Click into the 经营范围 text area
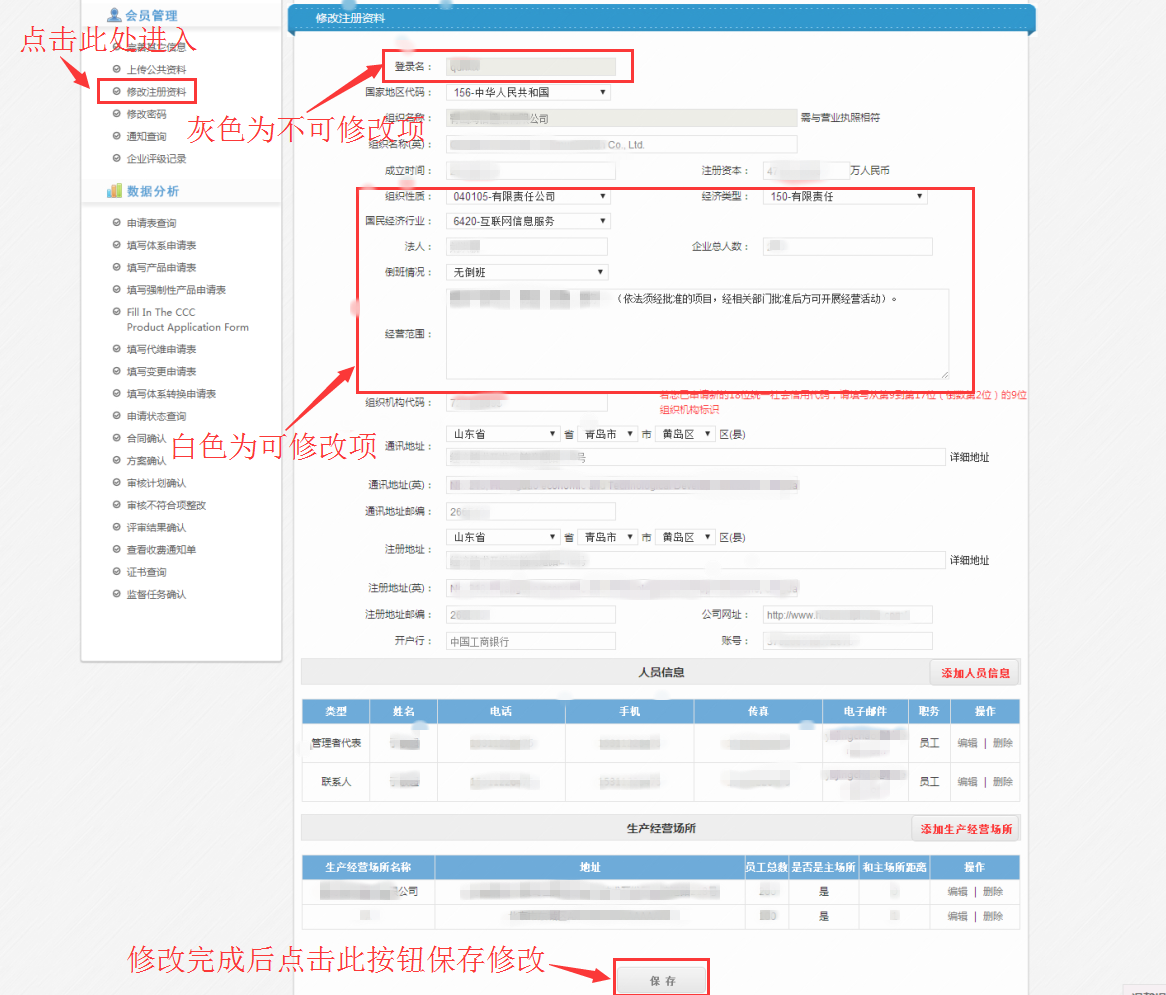The image size is (1166, 995). coord(697,340)
